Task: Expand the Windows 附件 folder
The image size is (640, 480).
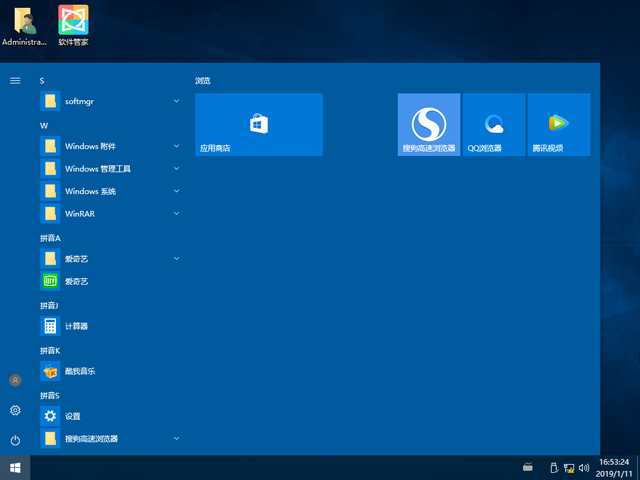Action: 176,146
